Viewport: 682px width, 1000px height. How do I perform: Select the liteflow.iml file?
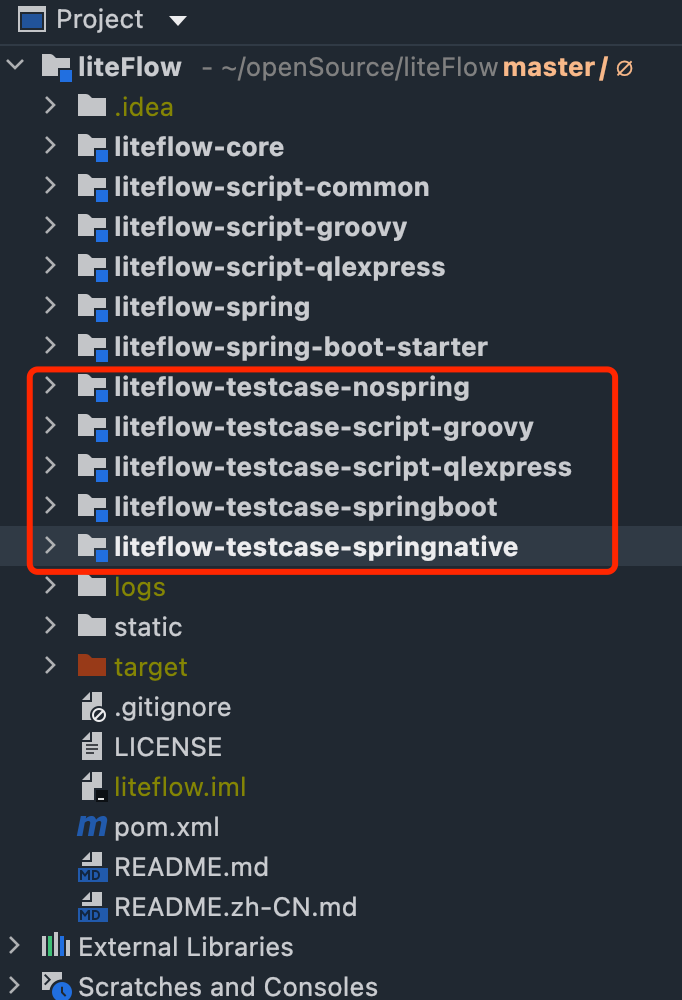pyautogui.click(x=180, y=787)
